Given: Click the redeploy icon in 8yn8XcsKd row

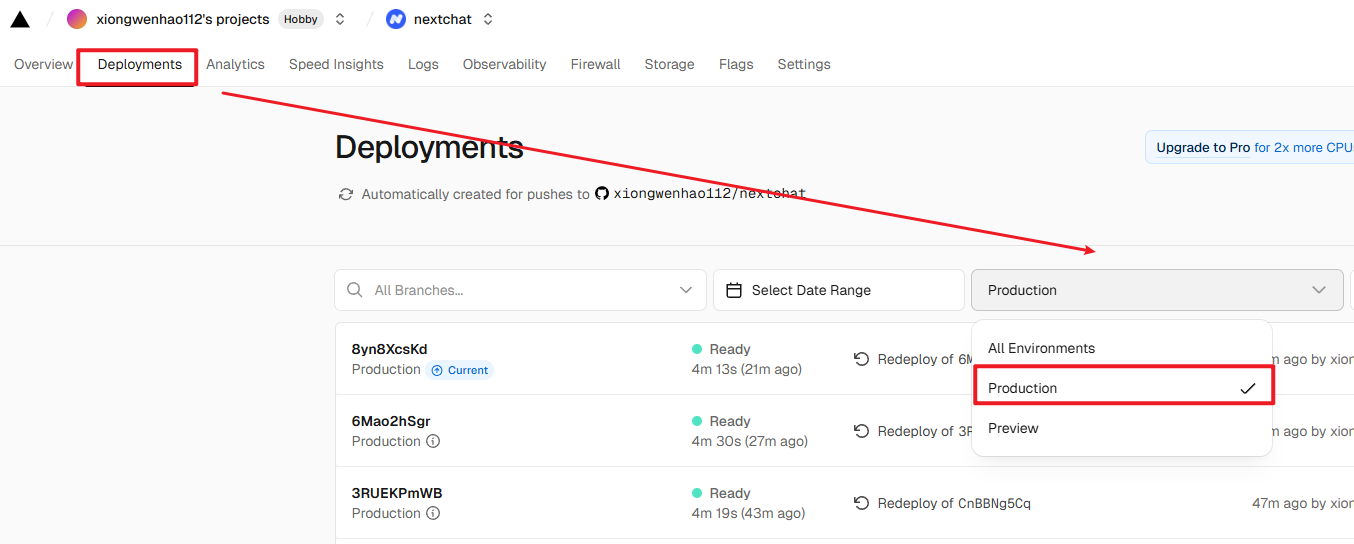Looking at the screenshot, I should [861, 359].
